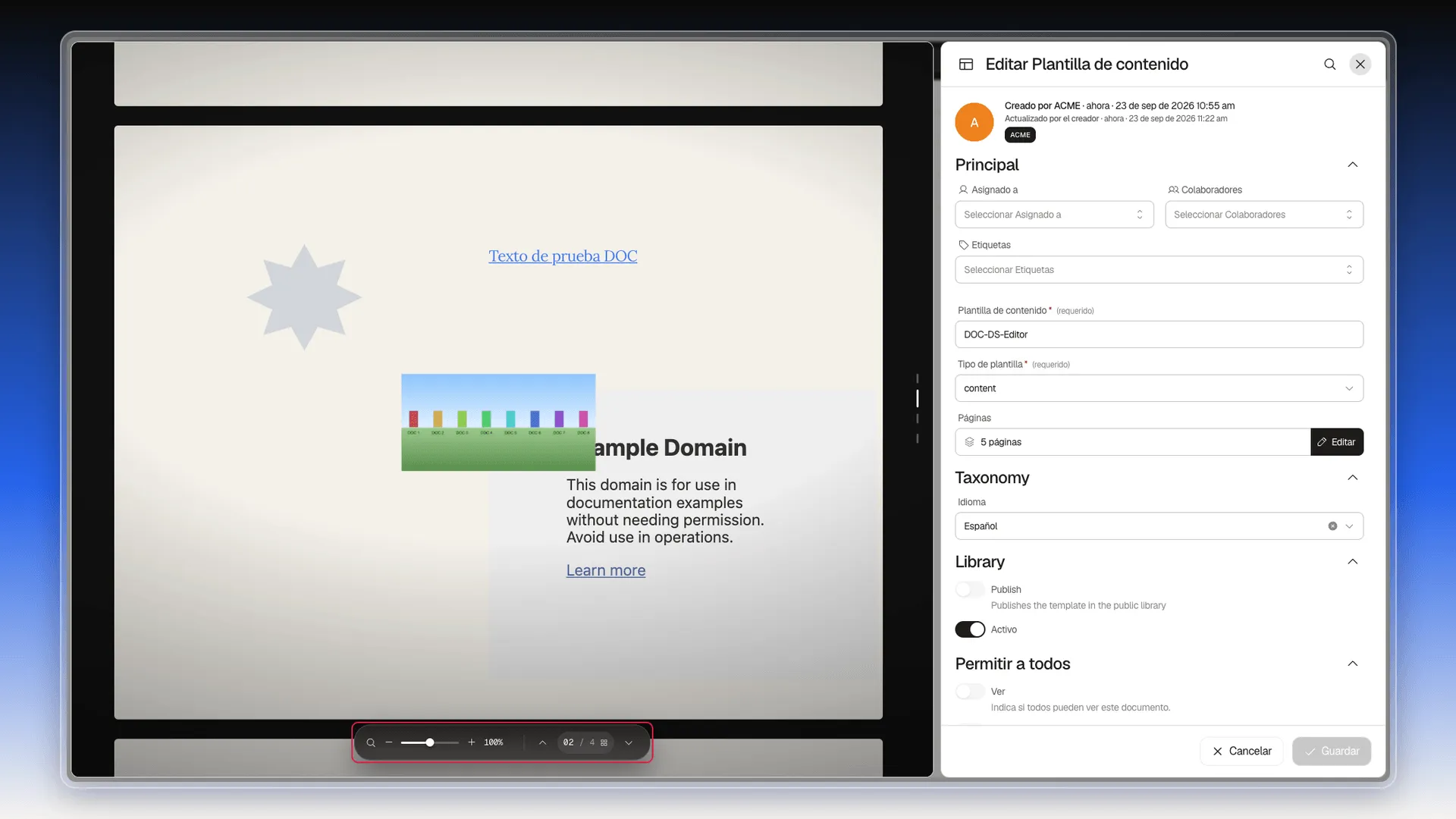Collapse the Taxonomy section
The image size is (1456, 819).
click(1352, 478)
